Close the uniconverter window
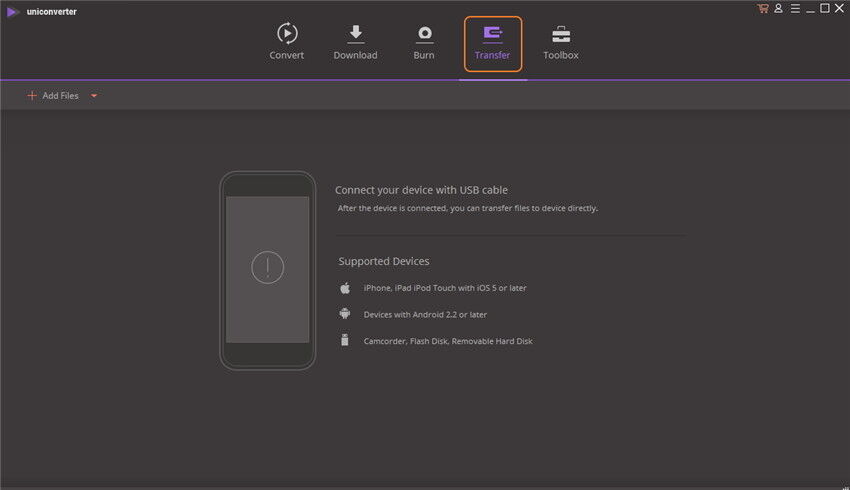This screenshot has width=850, height=490. (839, 8)
